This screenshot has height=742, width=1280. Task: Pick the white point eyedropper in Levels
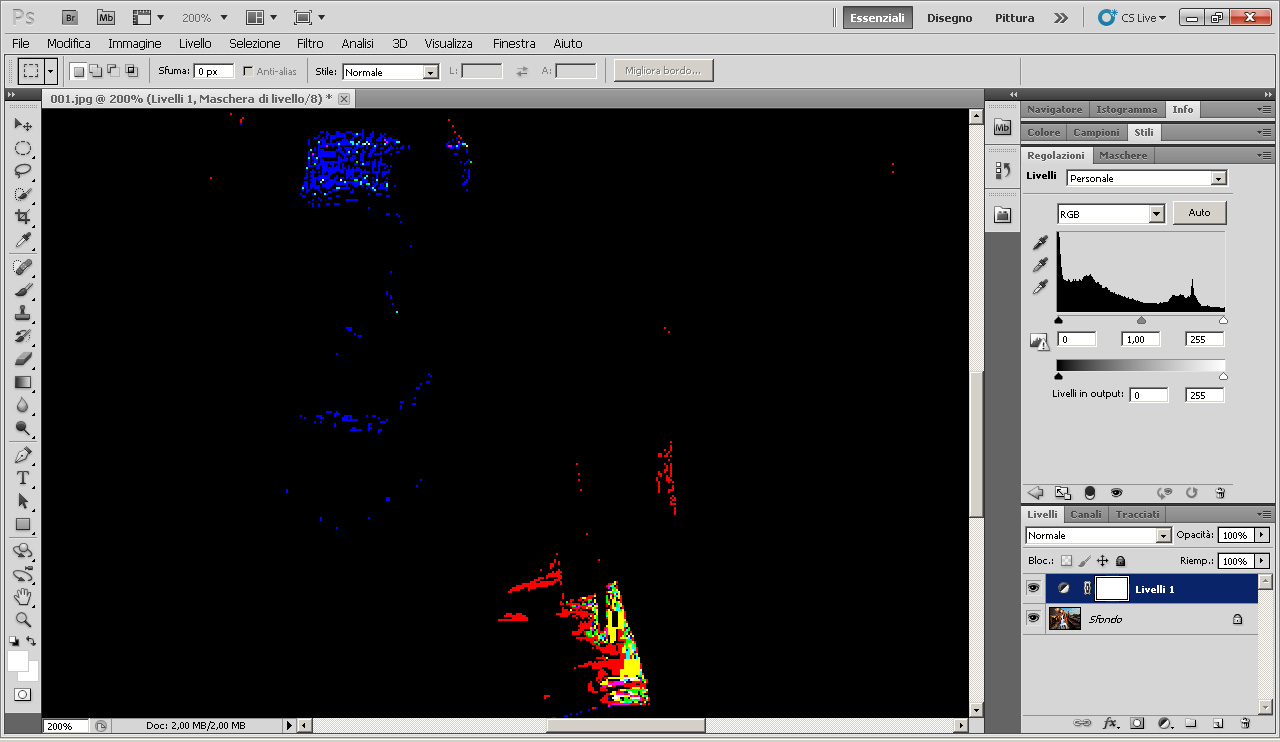point(1040,287)
